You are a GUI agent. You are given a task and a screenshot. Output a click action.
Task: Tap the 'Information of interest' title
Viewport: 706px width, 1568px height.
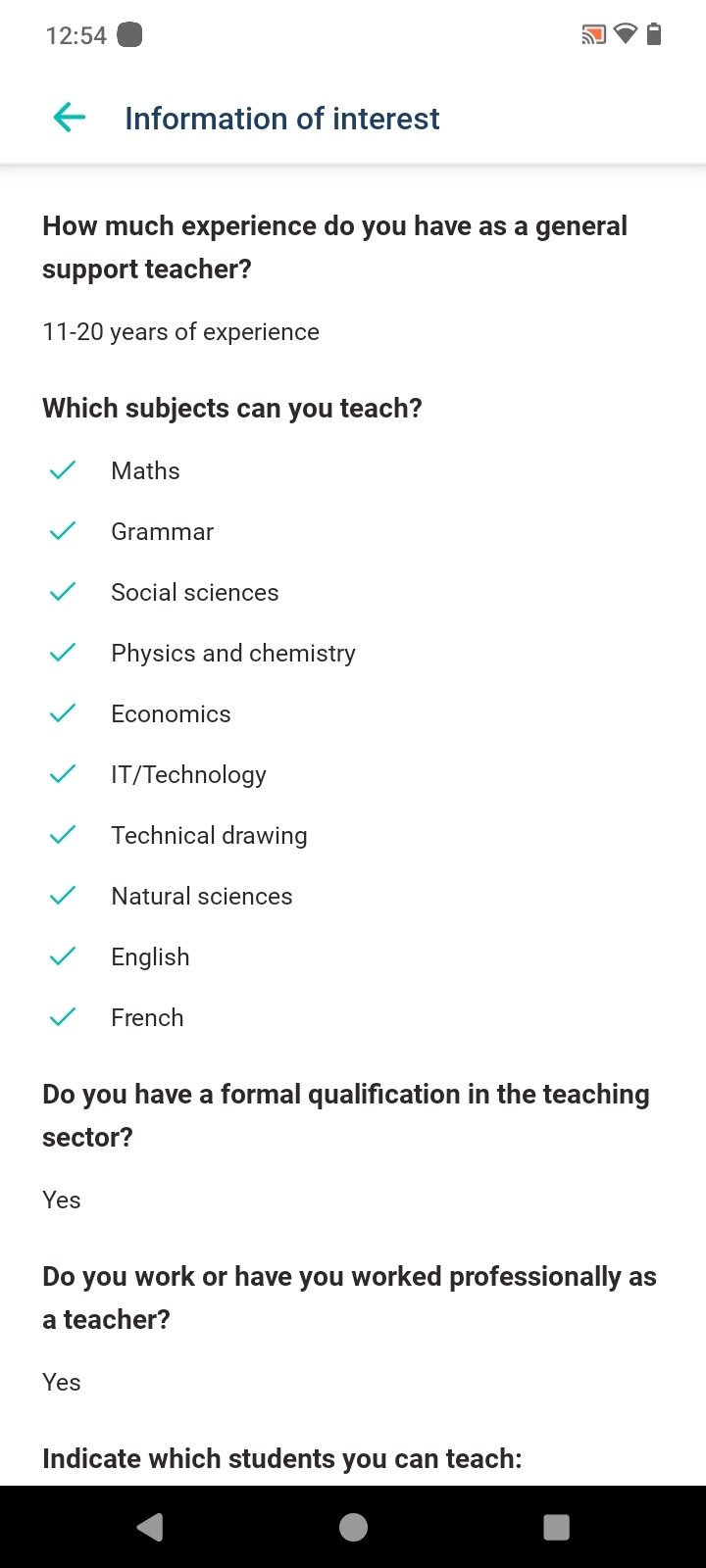point(281,119)
